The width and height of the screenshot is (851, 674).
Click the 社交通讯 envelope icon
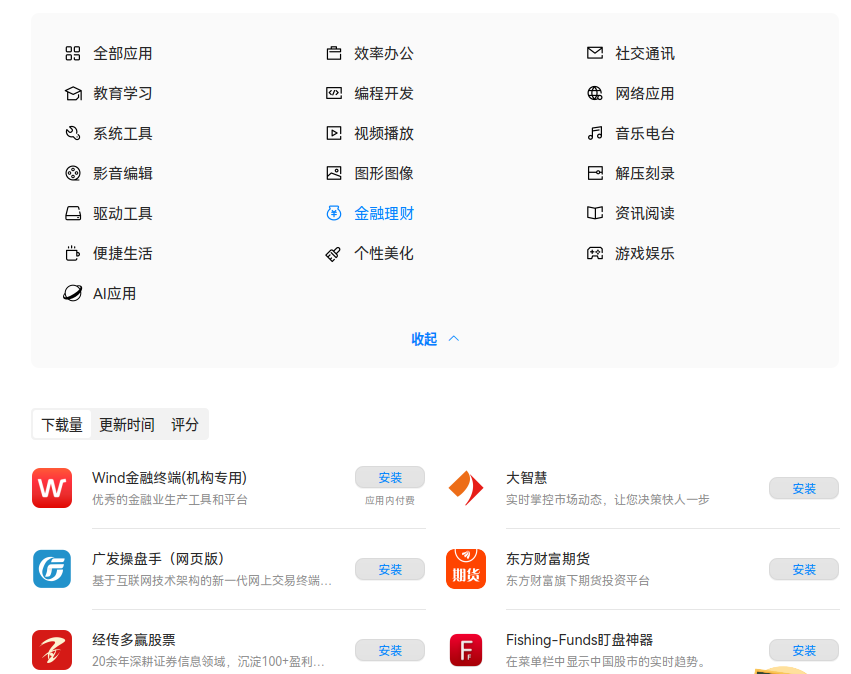(x=595, y=53)
